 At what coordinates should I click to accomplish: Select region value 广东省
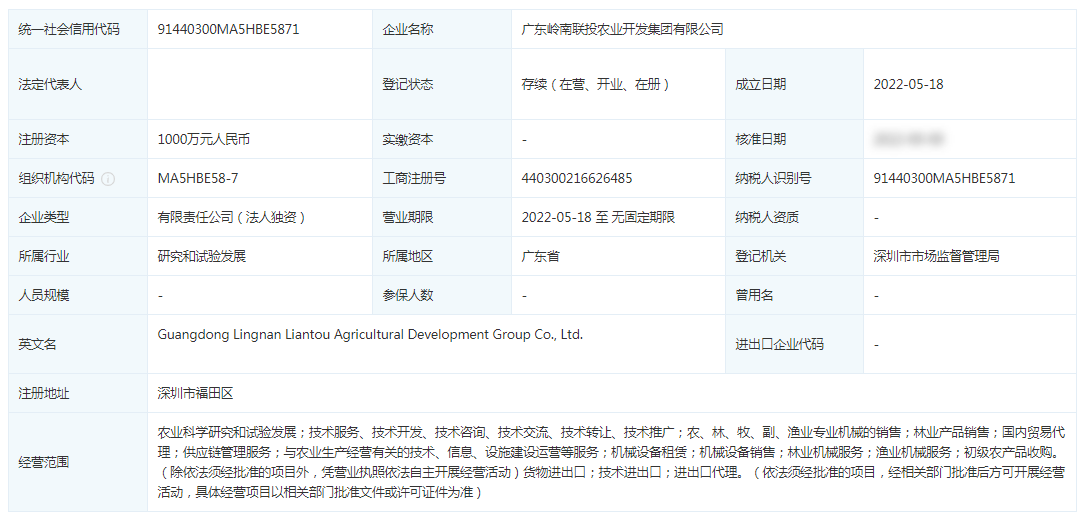[540, 256]
